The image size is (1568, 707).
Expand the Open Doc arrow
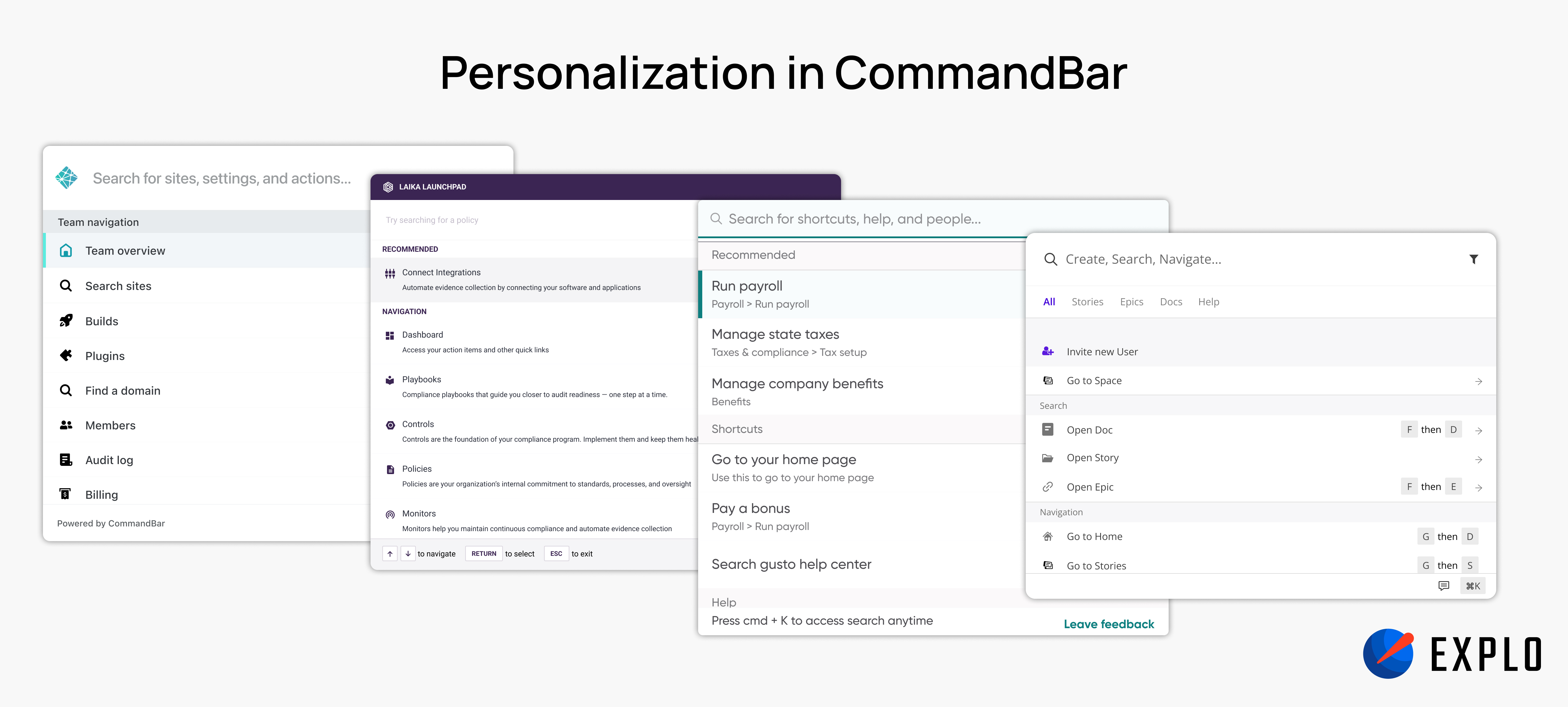pyautogui.click(x=1478, y=431)
